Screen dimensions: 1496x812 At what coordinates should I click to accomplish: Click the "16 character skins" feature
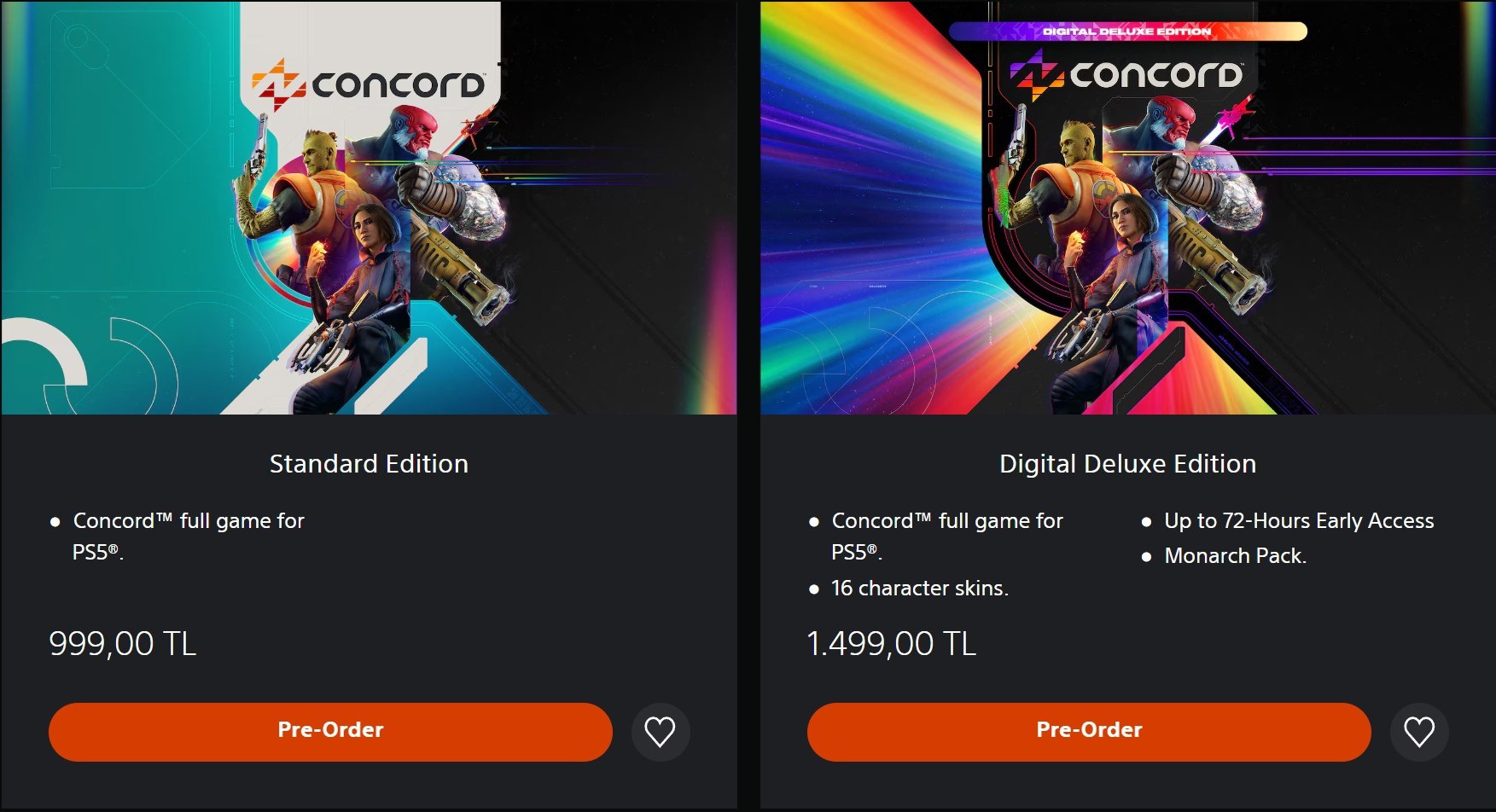[919, 589]
